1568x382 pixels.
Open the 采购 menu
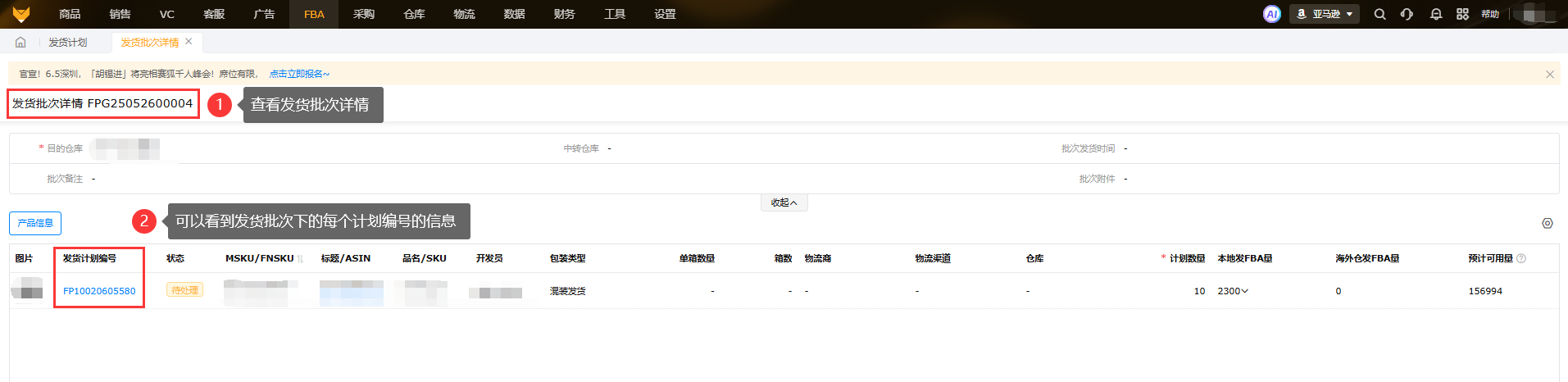[x=364, y=14]
